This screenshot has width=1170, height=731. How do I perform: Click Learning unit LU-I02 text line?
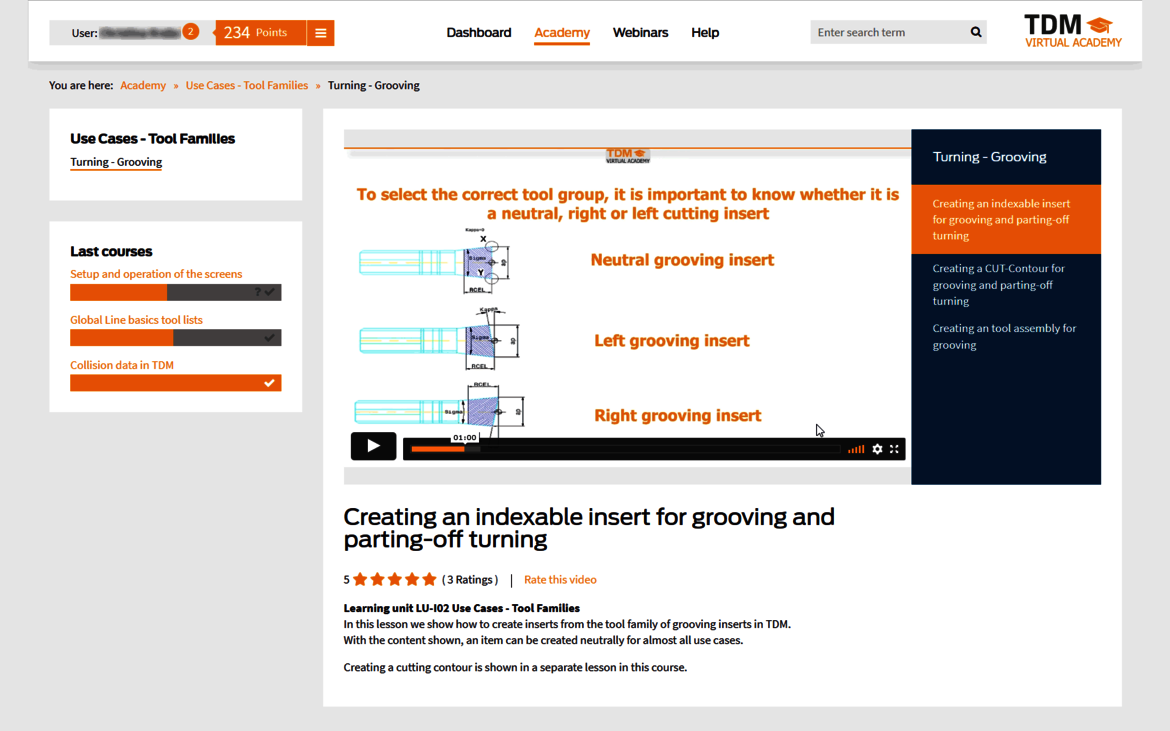point(461,608)
